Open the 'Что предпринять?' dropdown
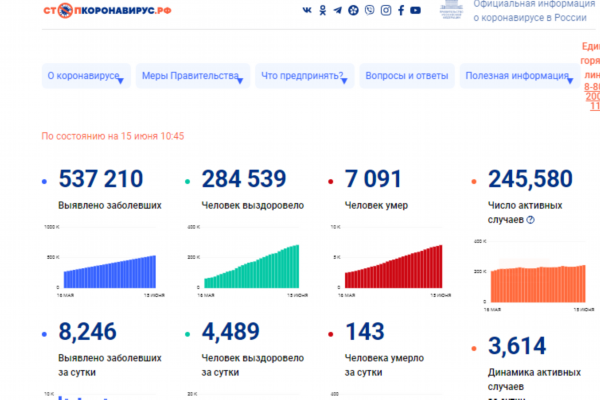This screenshot has width=600, height=400. point(303,77)
